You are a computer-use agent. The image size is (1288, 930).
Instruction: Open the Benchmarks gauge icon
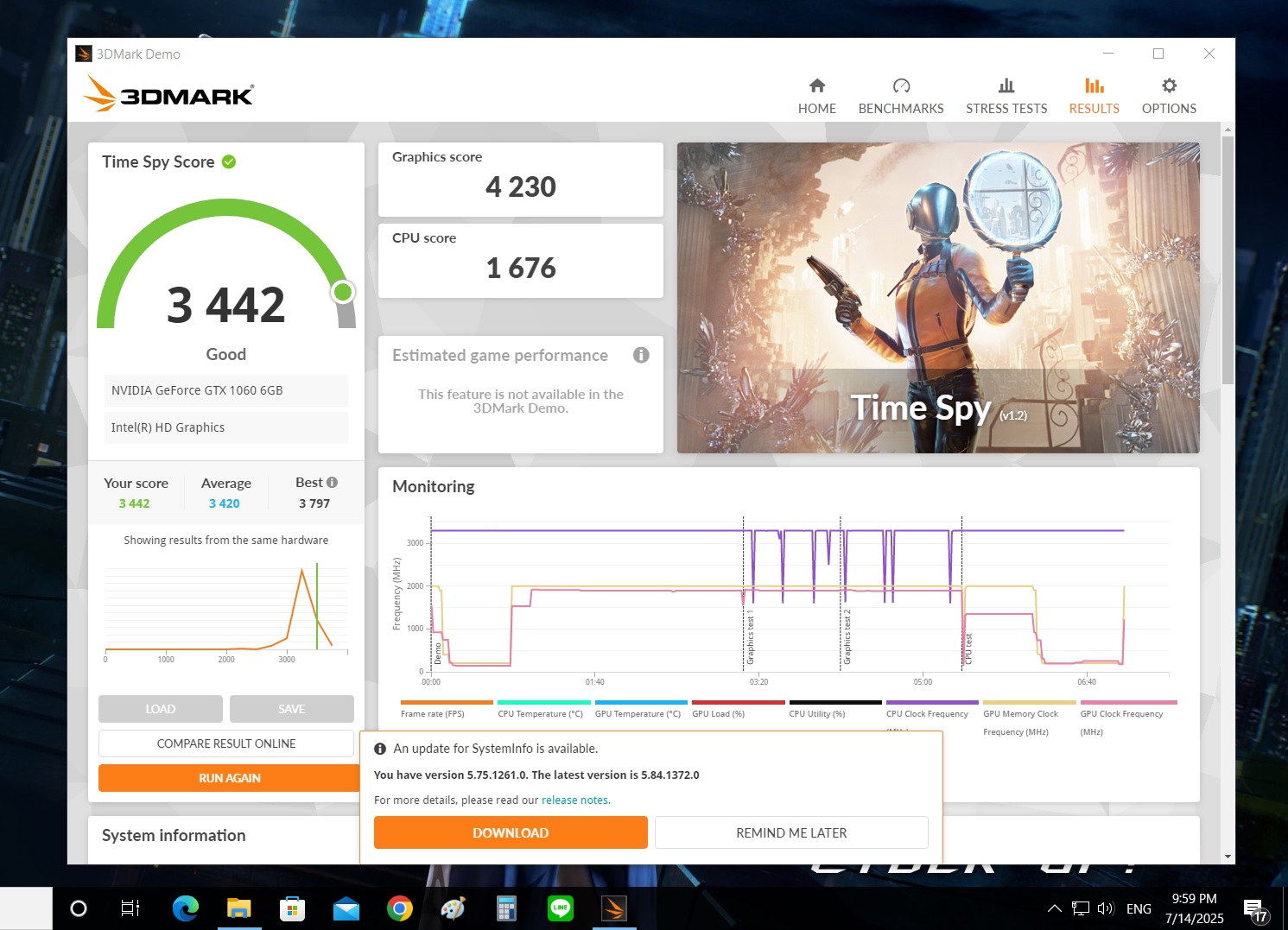click(x=901, y=85)
